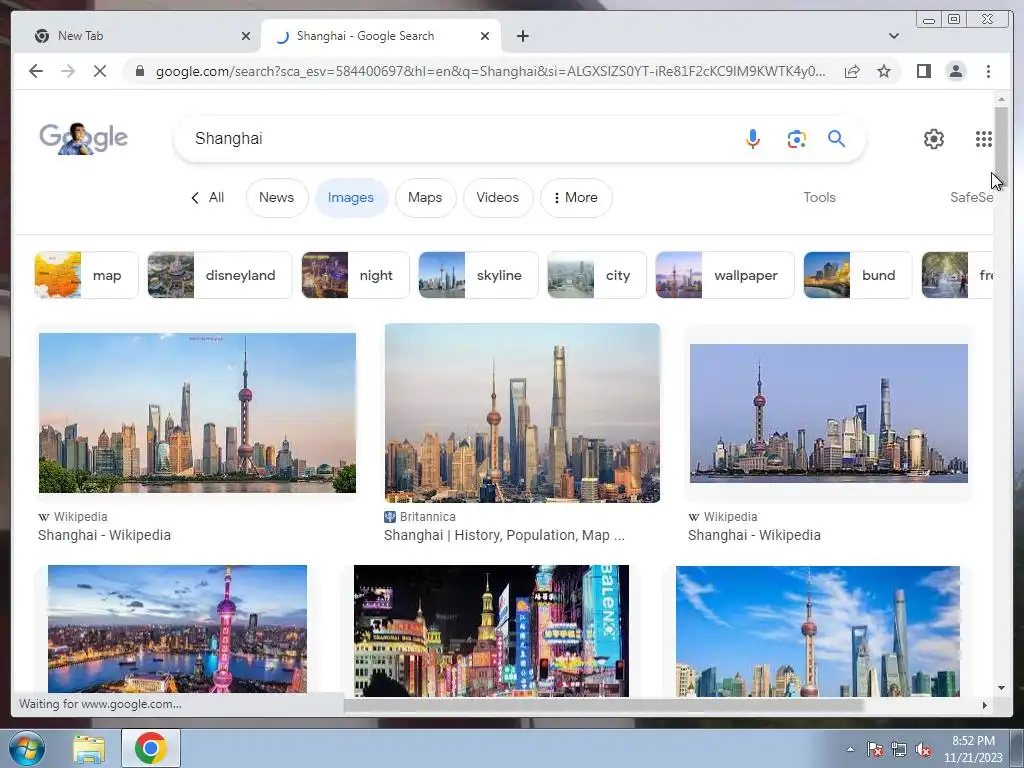
Task: Click the disneyland suggestion chip
Action: coord(219,275)
